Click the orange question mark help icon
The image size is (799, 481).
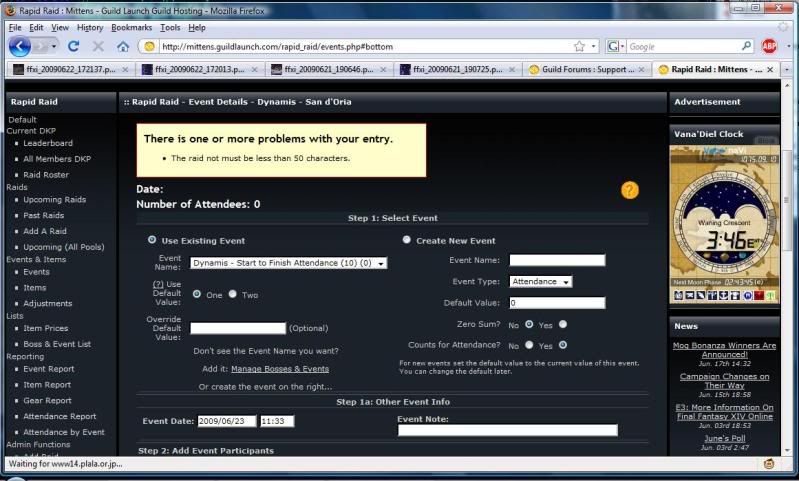coord(629,190)
